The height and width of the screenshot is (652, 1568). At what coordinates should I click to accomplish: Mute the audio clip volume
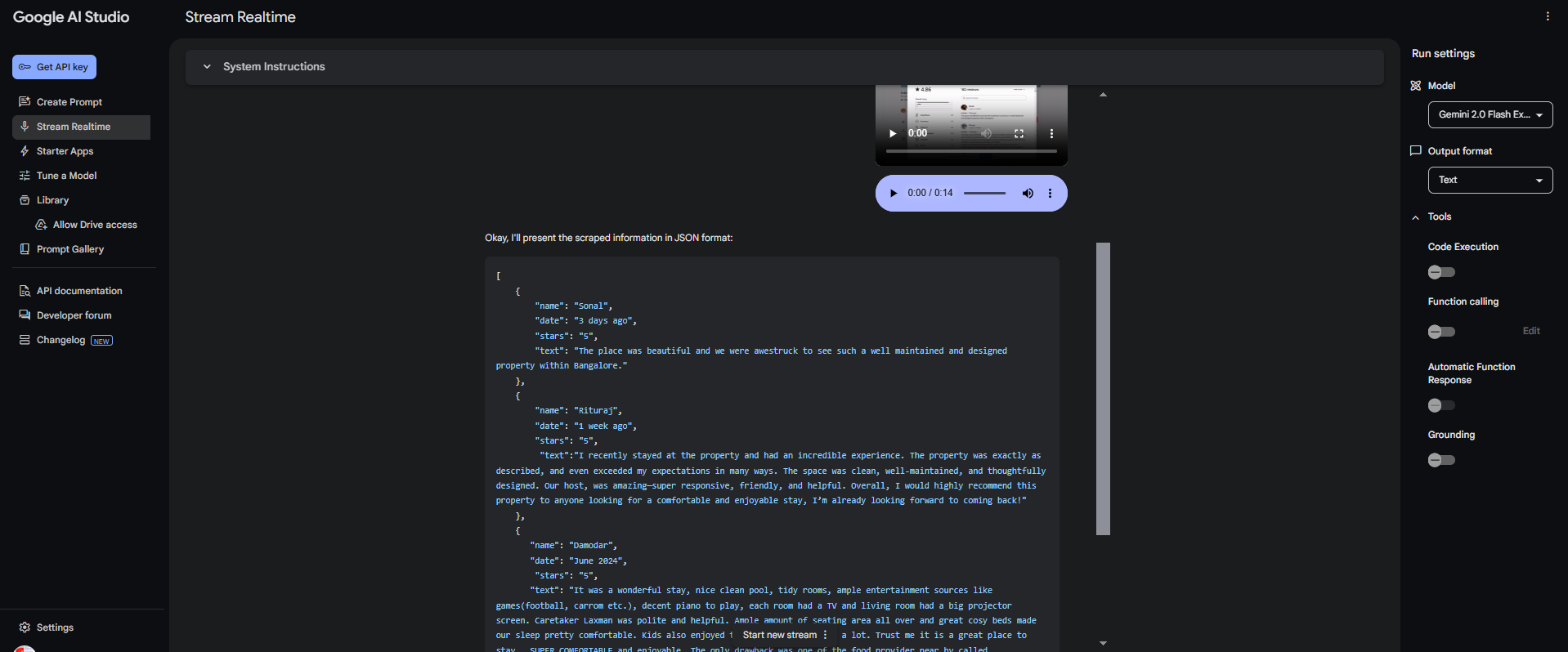click(1028, 194)
